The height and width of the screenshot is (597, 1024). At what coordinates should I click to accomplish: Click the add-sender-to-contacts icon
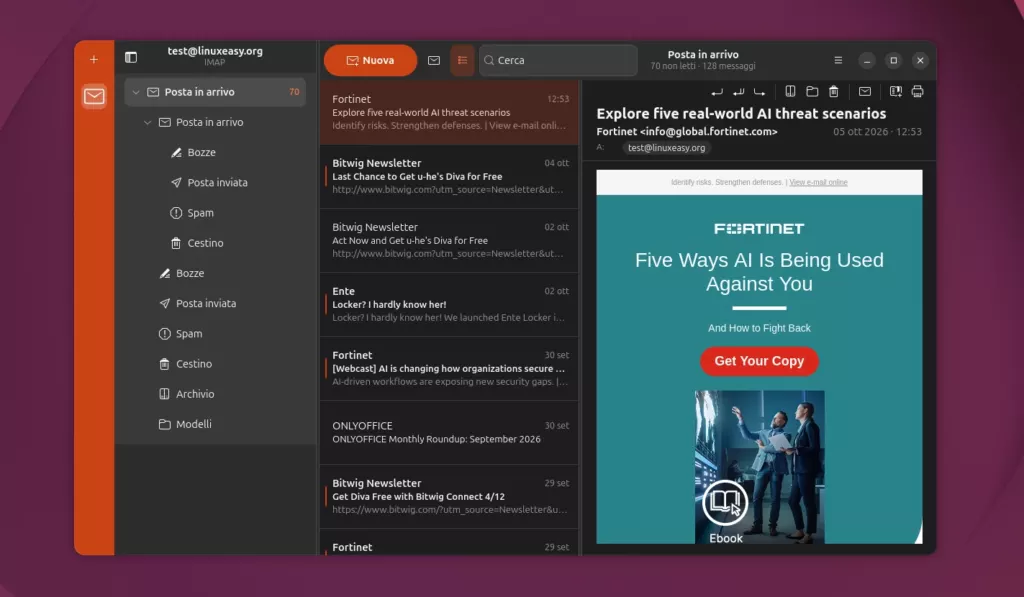pyautogui.click(x=895, y=91)
